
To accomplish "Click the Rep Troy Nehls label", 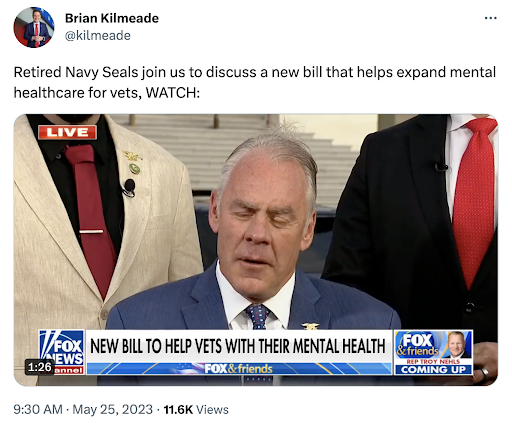I will pyautogui.click(x=433, y=361).
